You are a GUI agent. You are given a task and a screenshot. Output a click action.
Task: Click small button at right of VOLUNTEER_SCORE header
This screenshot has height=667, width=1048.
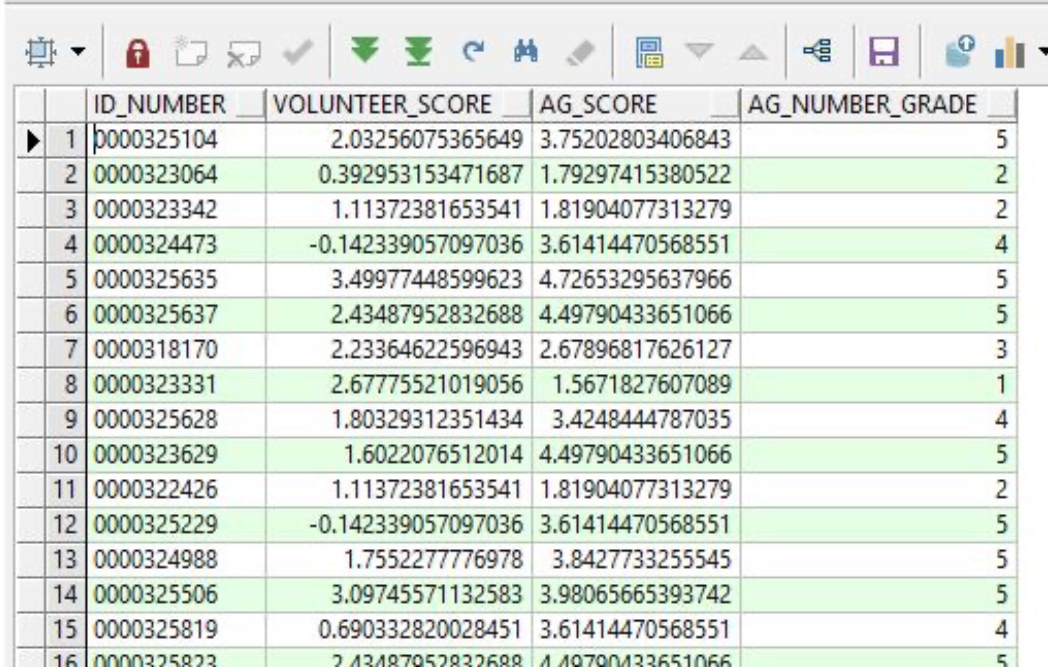pyautogui.click(x=516, y=105)
